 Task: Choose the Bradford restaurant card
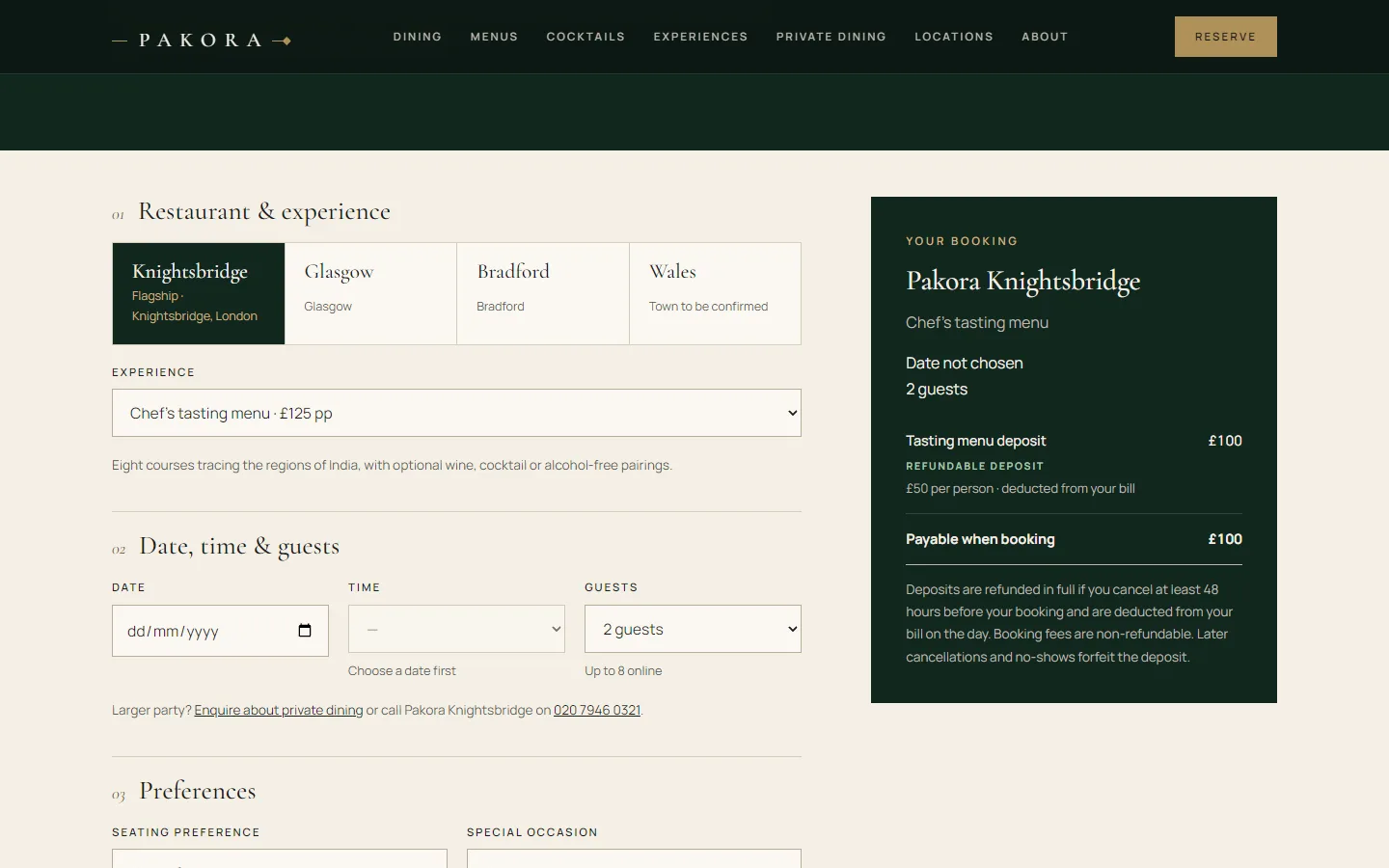[543, 293]
